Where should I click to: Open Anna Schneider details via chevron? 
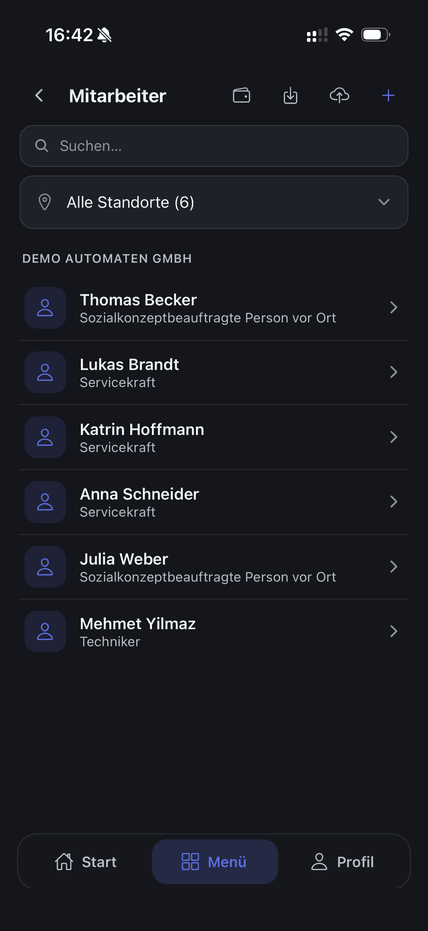pos(394,502)
